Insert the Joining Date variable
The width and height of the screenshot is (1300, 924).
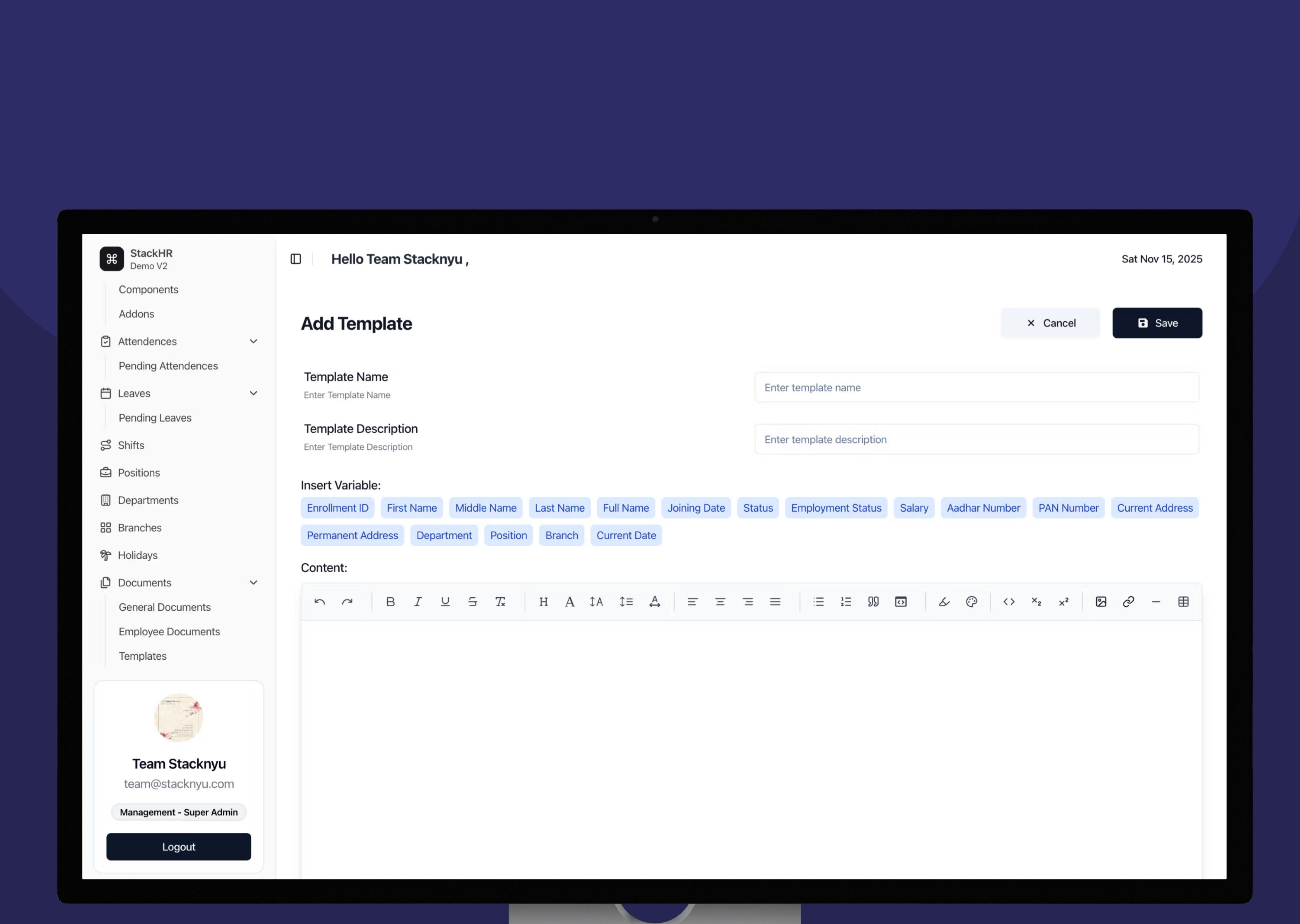696,508
